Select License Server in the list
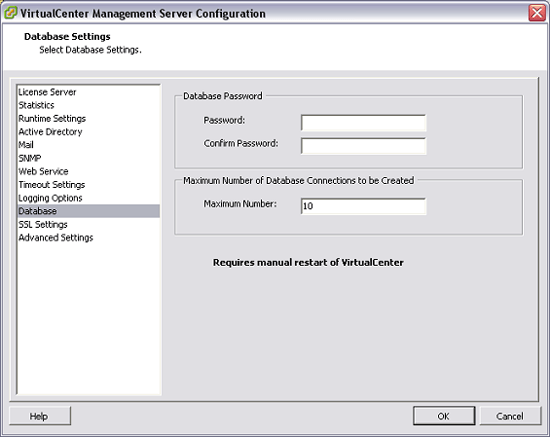The height and width of the screenshot is (437, 550). pyautogui.click(x=47, y=92)
